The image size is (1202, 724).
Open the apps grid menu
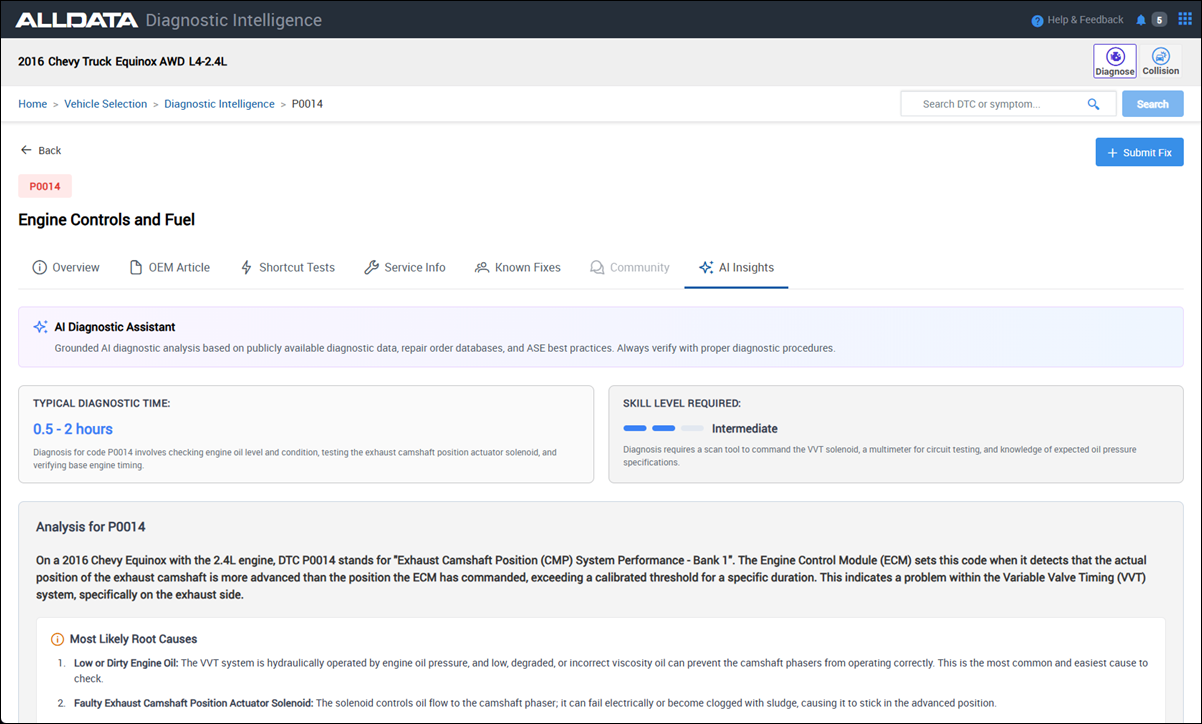click(x=1185, y=20)
